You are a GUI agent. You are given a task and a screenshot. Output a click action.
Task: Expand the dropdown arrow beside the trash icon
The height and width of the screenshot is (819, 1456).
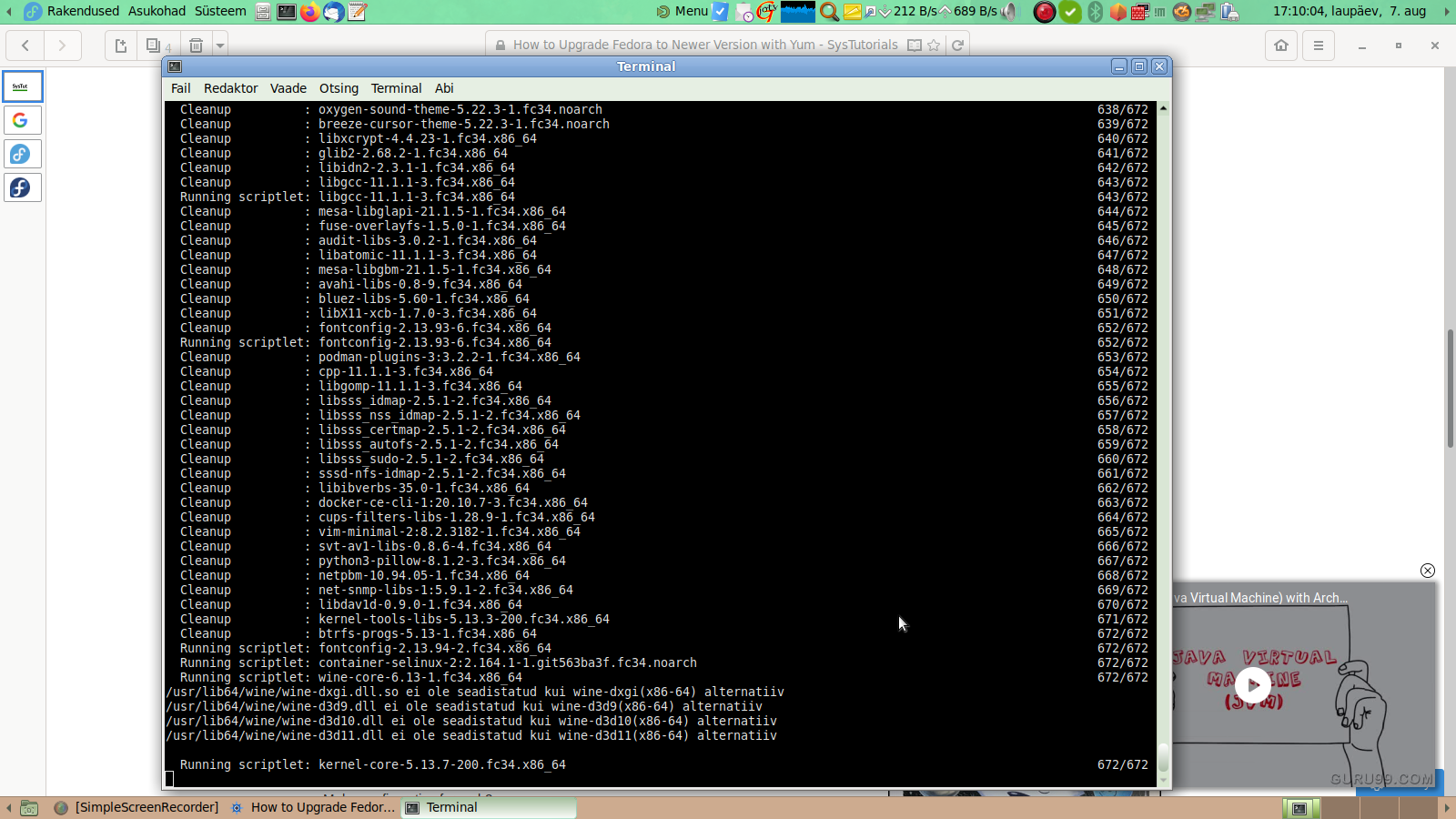(219, 45)
